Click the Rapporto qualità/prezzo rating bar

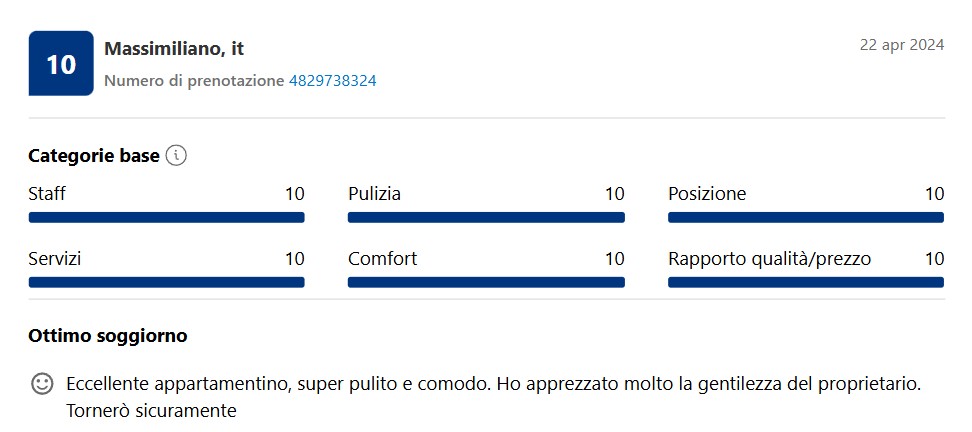pyautogui.click(x=806, y=283)
